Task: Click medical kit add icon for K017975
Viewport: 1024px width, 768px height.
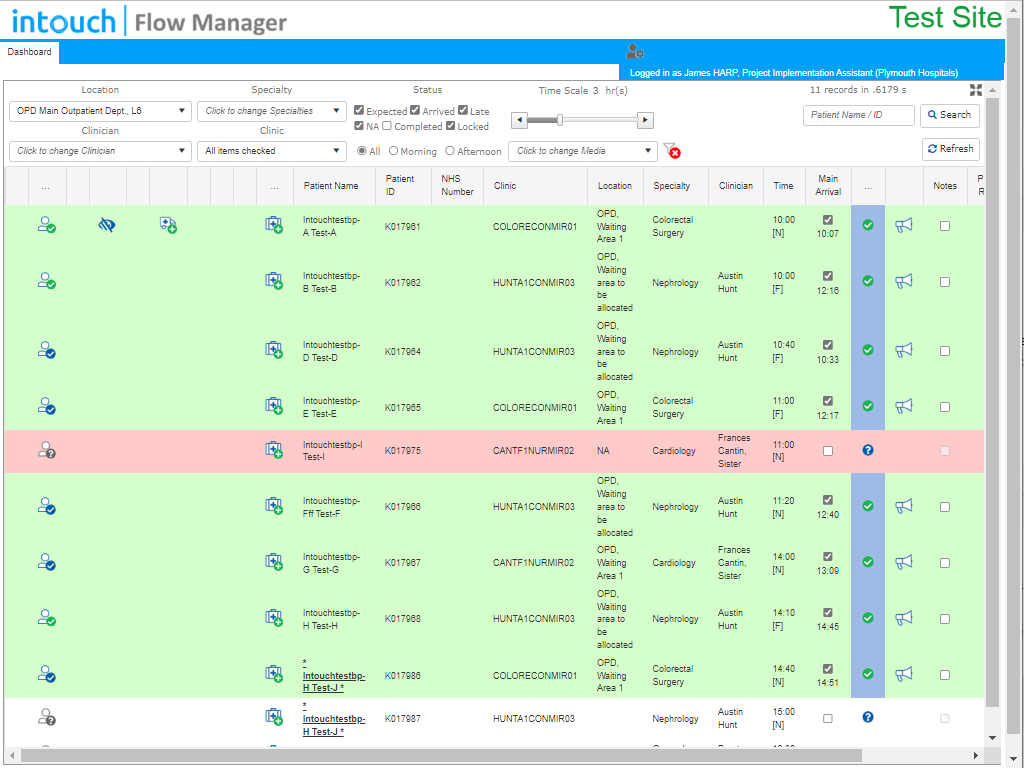Action: tap(274, 450)
